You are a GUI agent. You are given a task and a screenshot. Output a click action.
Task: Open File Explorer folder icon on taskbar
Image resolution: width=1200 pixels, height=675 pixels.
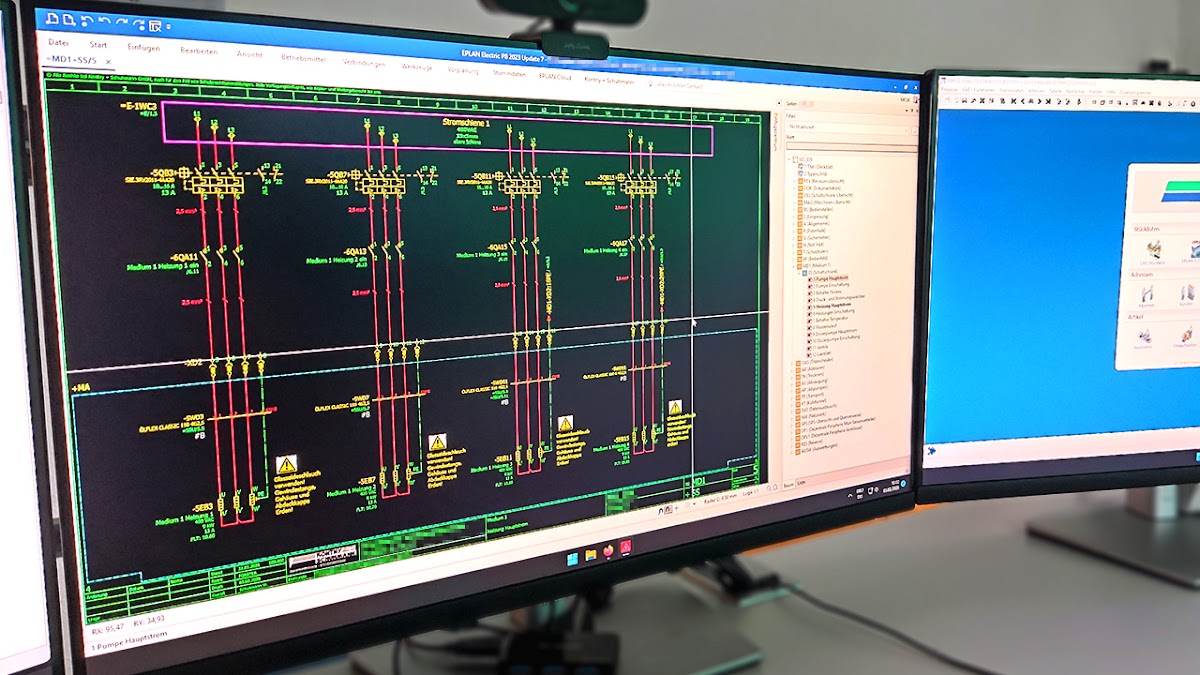pyautogui.click(x=590, y=554)
